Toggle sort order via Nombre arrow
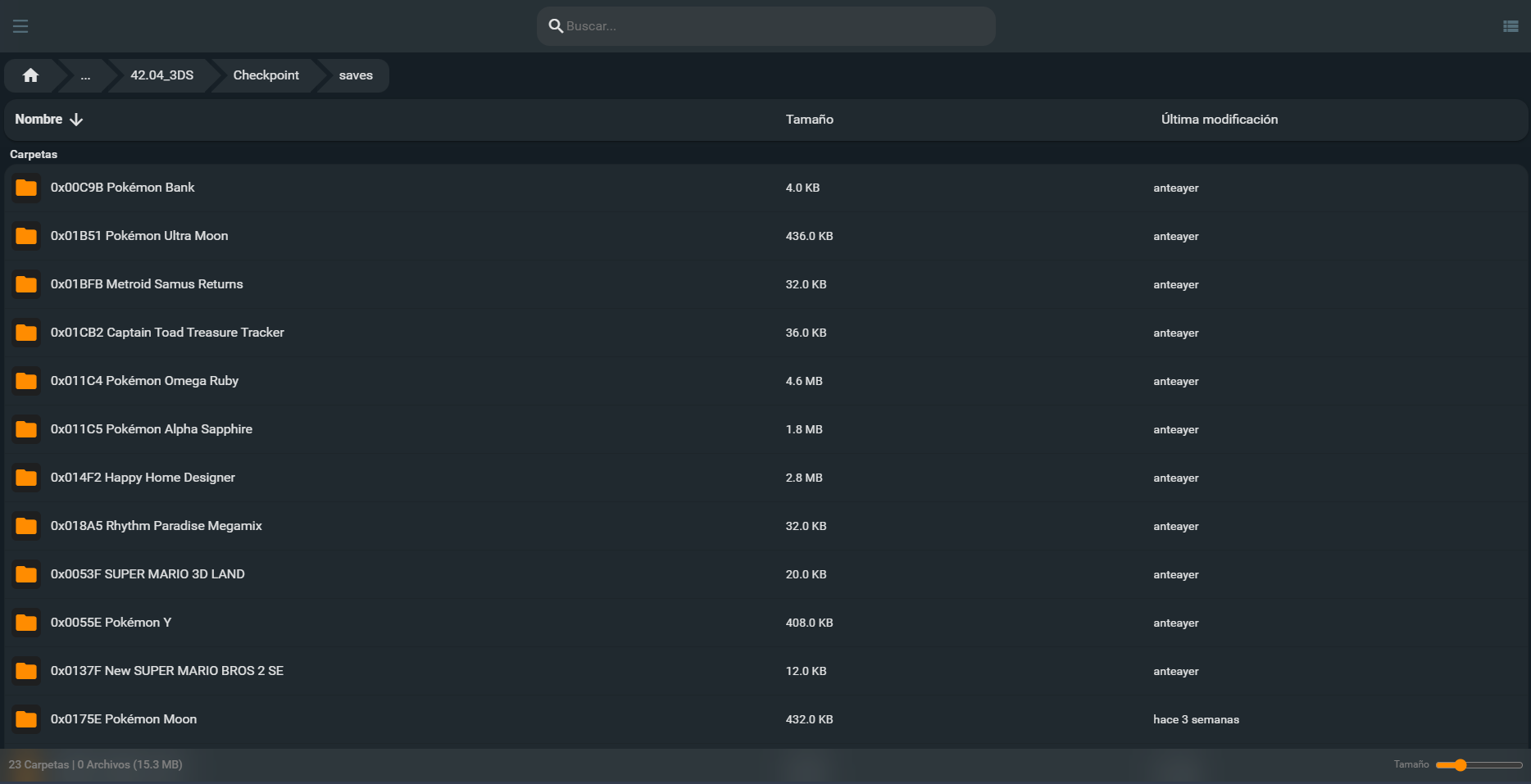Screen dimensions: 1531x784 coord(76,120)
